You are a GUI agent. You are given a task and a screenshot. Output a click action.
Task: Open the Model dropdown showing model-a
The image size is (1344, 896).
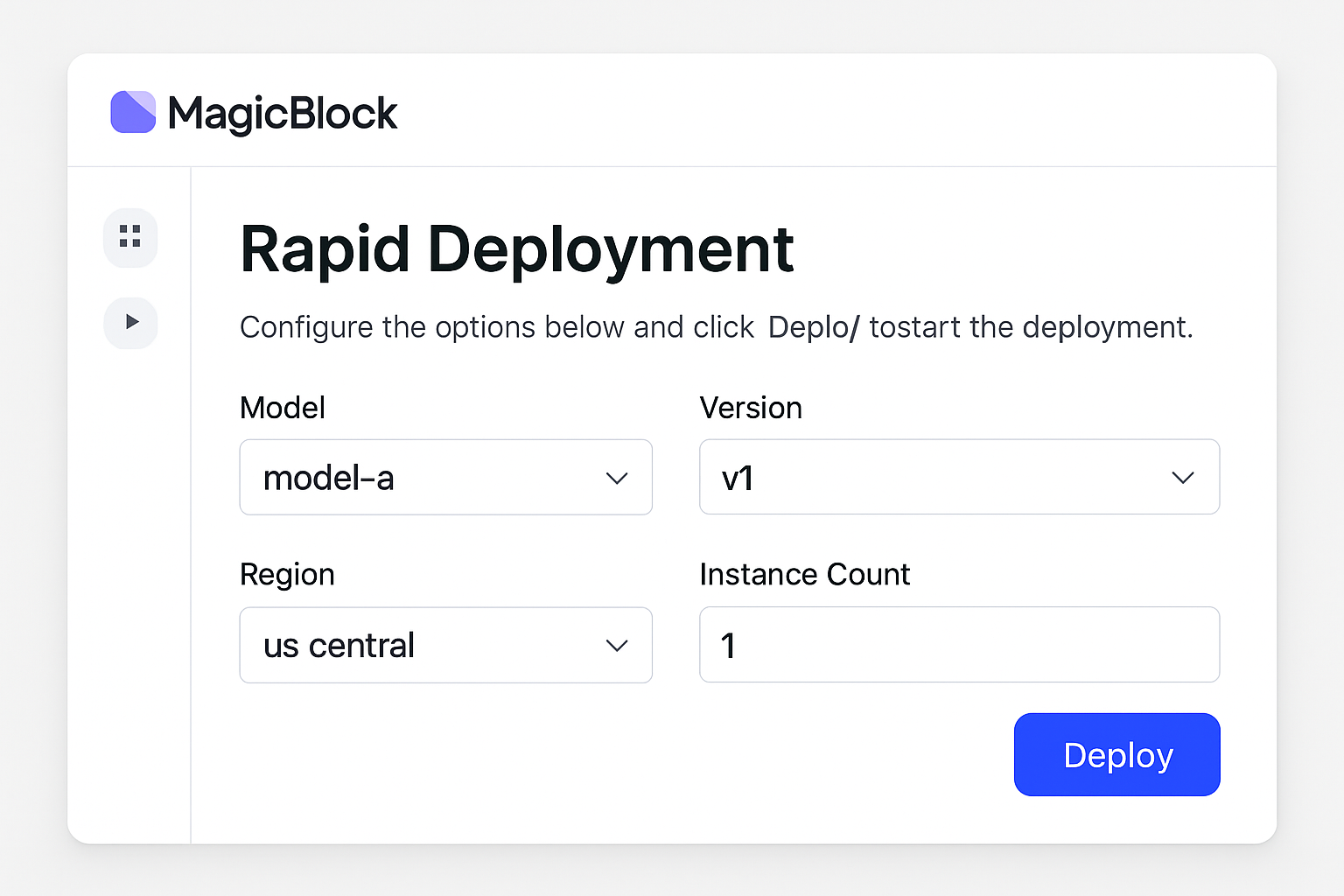445,478
